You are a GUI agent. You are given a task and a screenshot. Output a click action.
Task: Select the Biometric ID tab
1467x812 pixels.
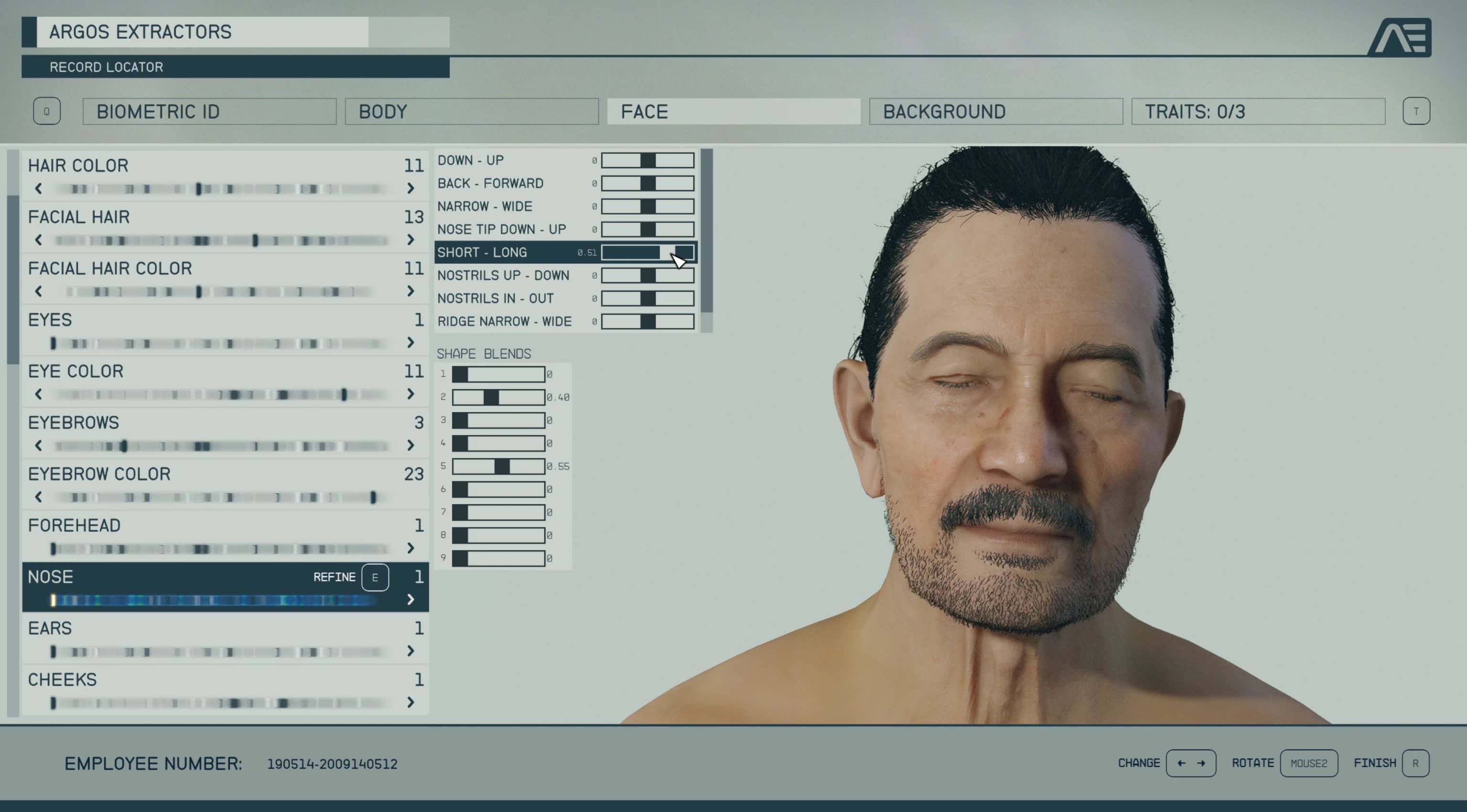pyautogui.click(x=209, y=112)
